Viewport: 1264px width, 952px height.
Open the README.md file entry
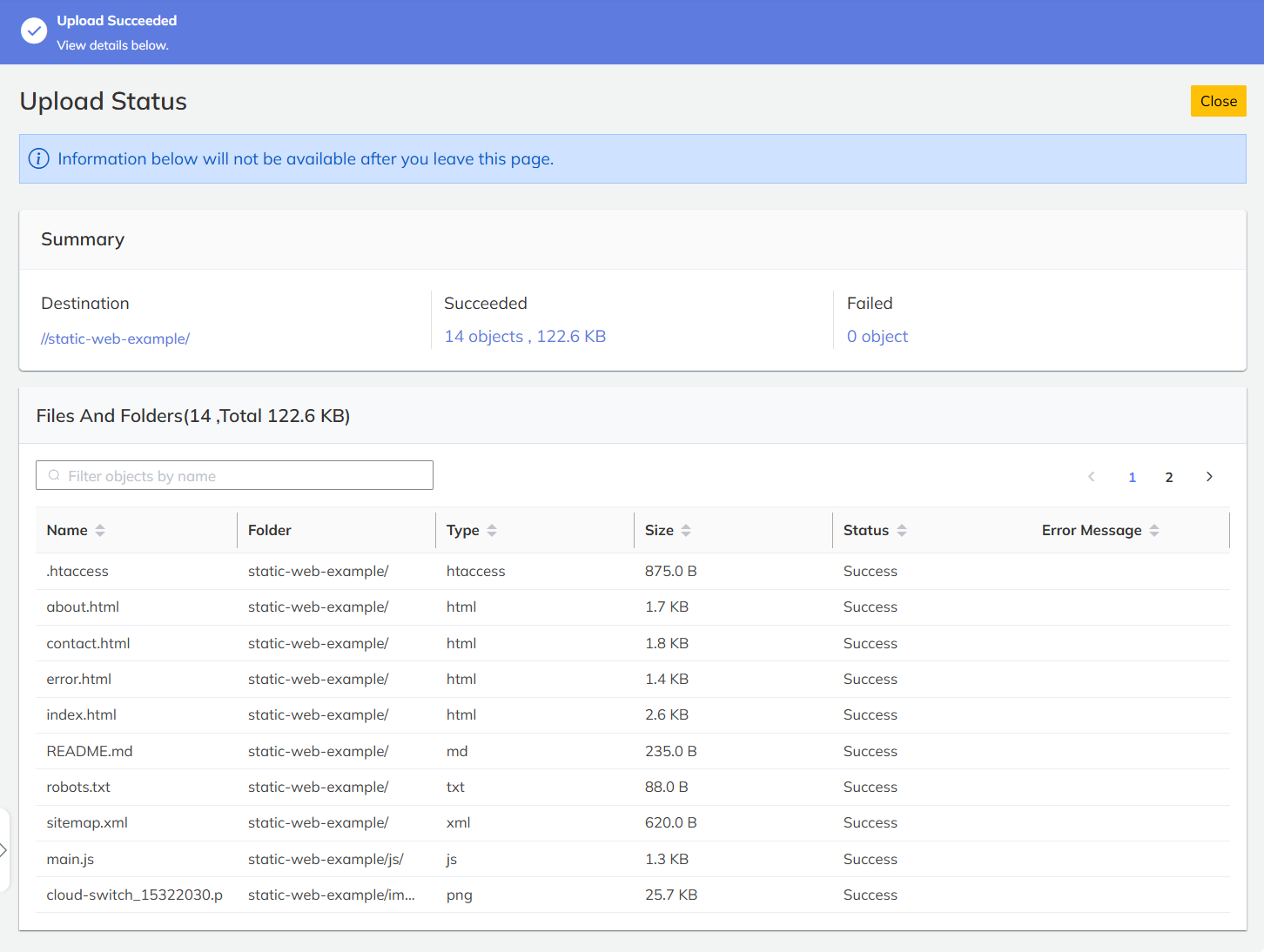pyautogui.click(x=89, y=750)
